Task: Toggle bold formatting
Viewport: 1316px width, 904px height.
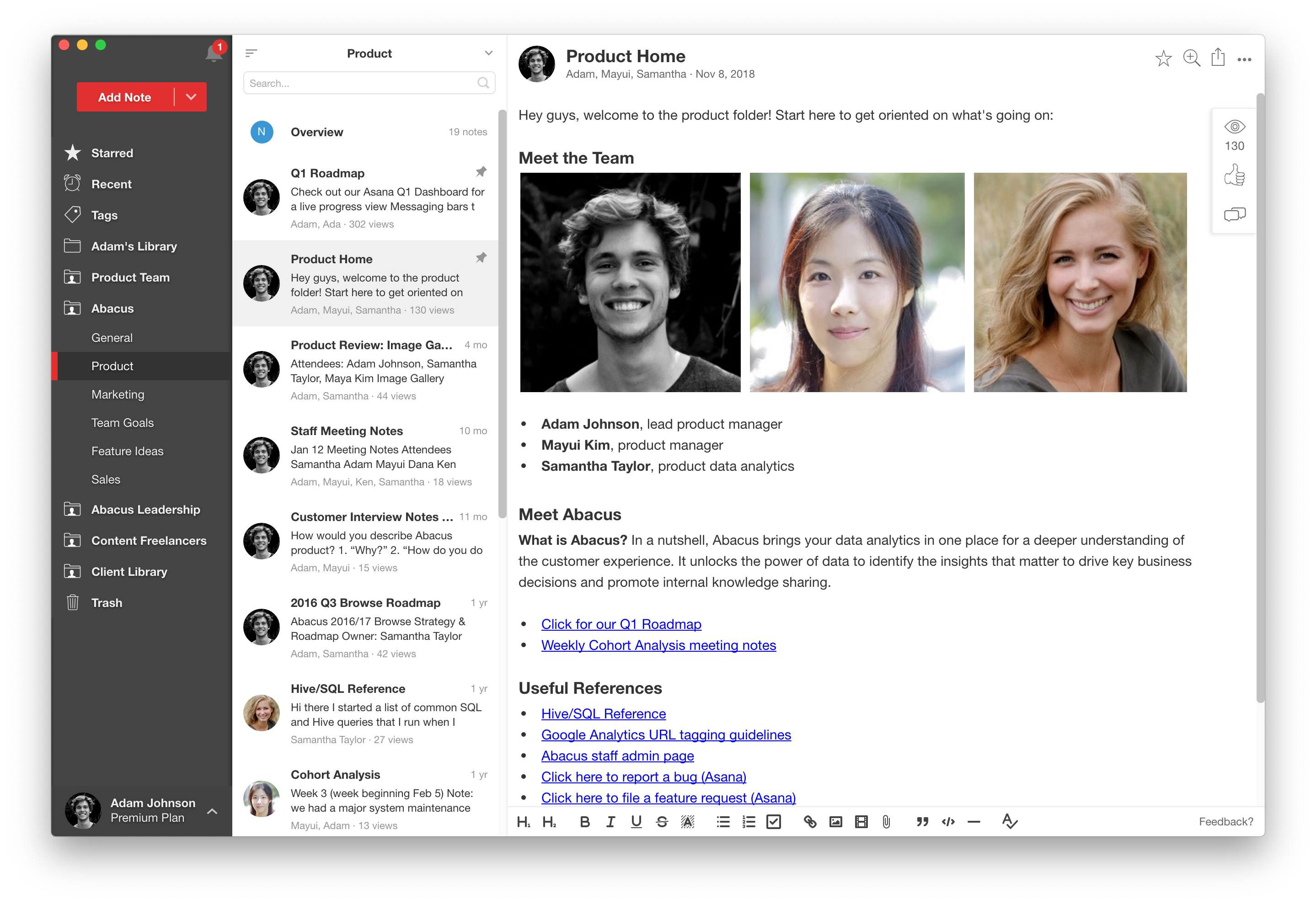Action: (585, 822)
